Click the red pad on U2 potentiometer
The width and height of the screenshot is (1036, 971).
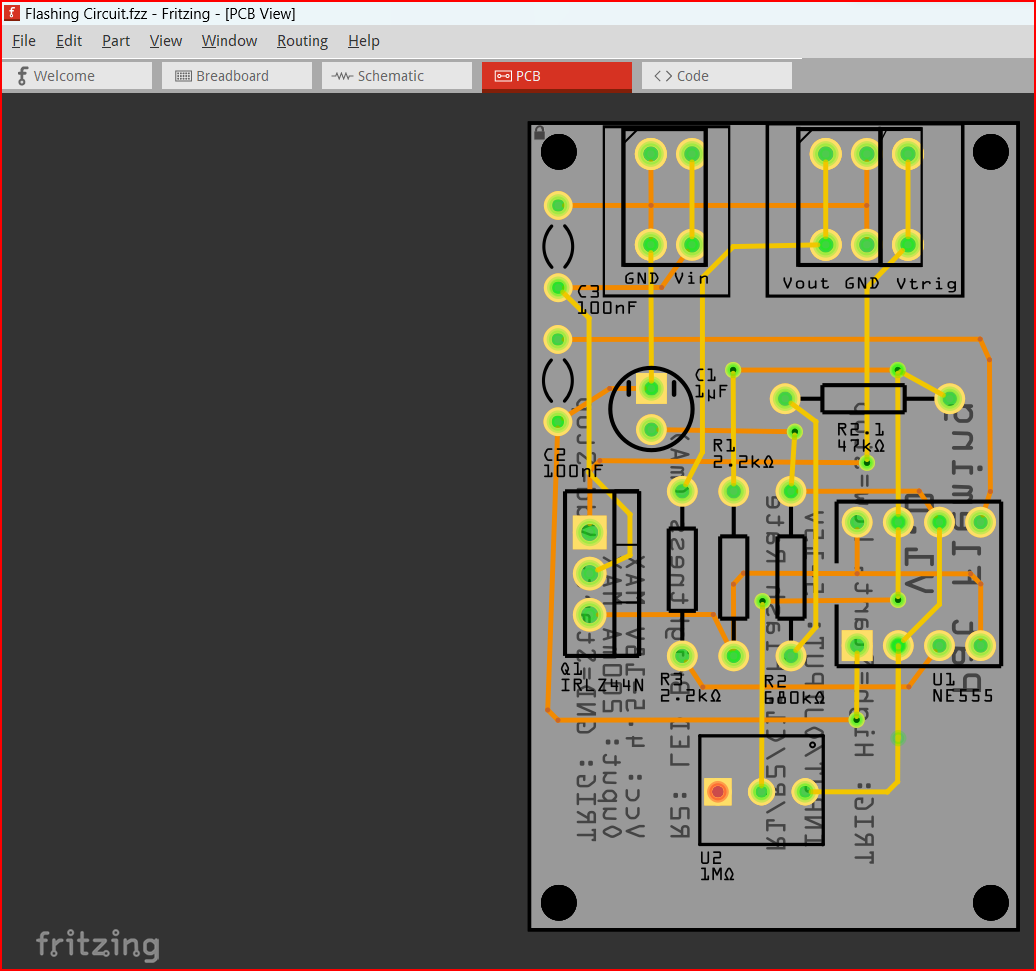(717, 792)
